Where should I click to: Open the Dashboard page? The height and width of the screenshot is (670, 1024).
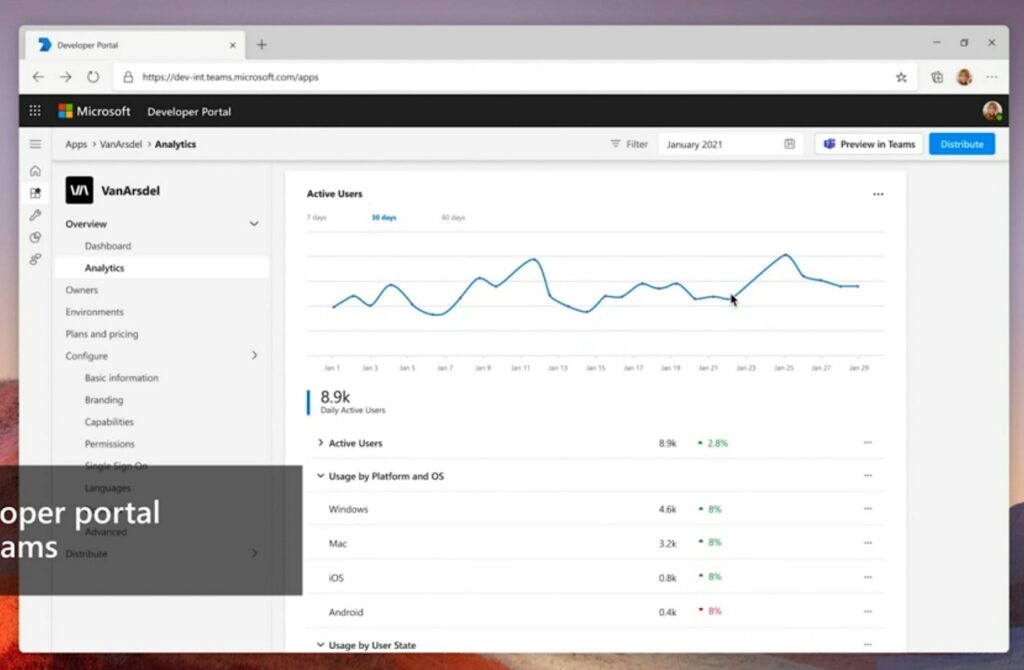click(108, 245)
